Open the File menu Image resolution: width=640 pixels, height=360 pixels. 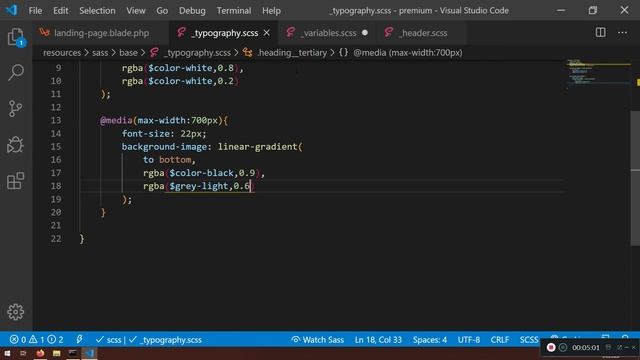point(35,11)
